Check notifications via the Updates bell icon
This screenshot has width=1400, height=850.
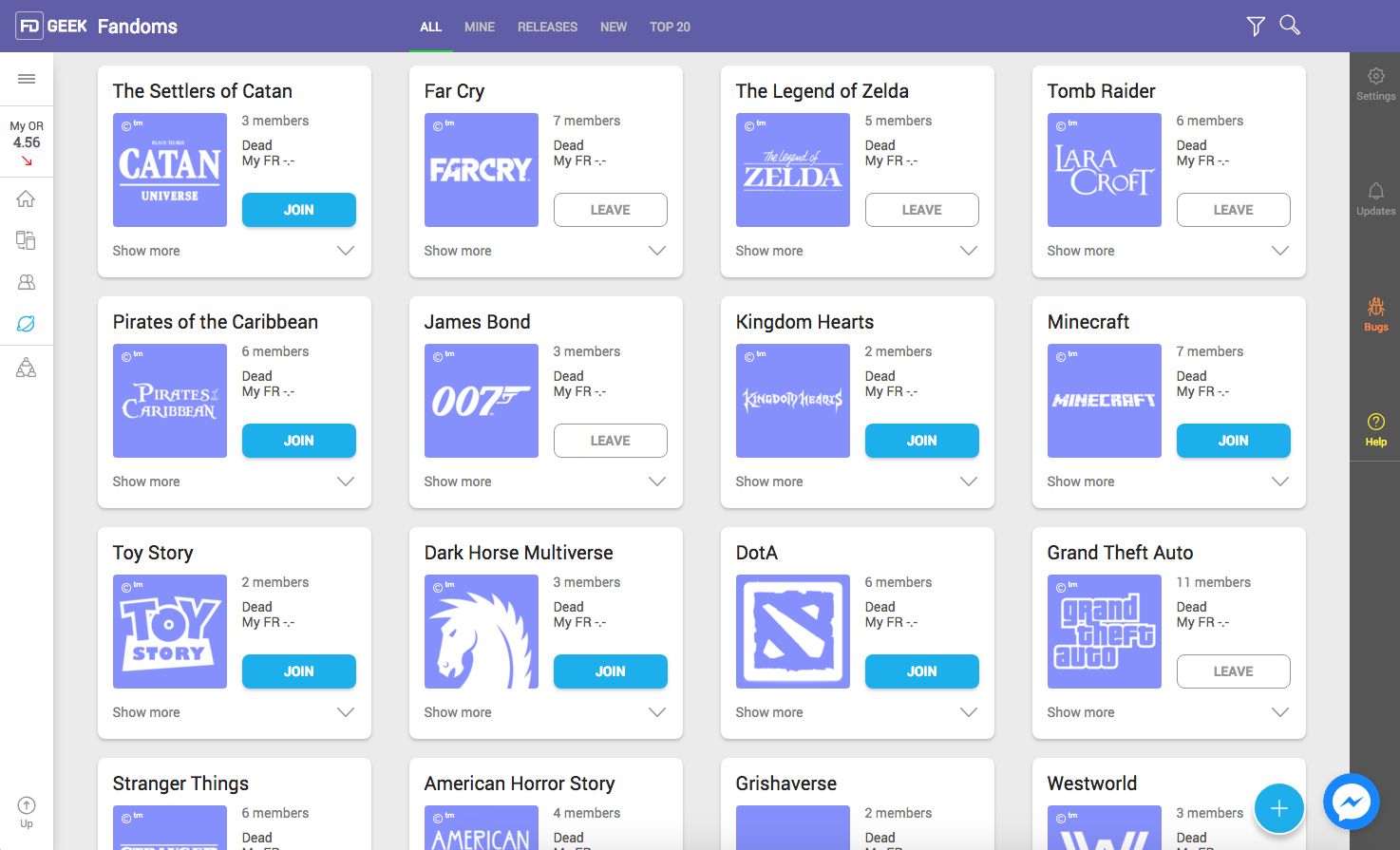point(1375,197)
